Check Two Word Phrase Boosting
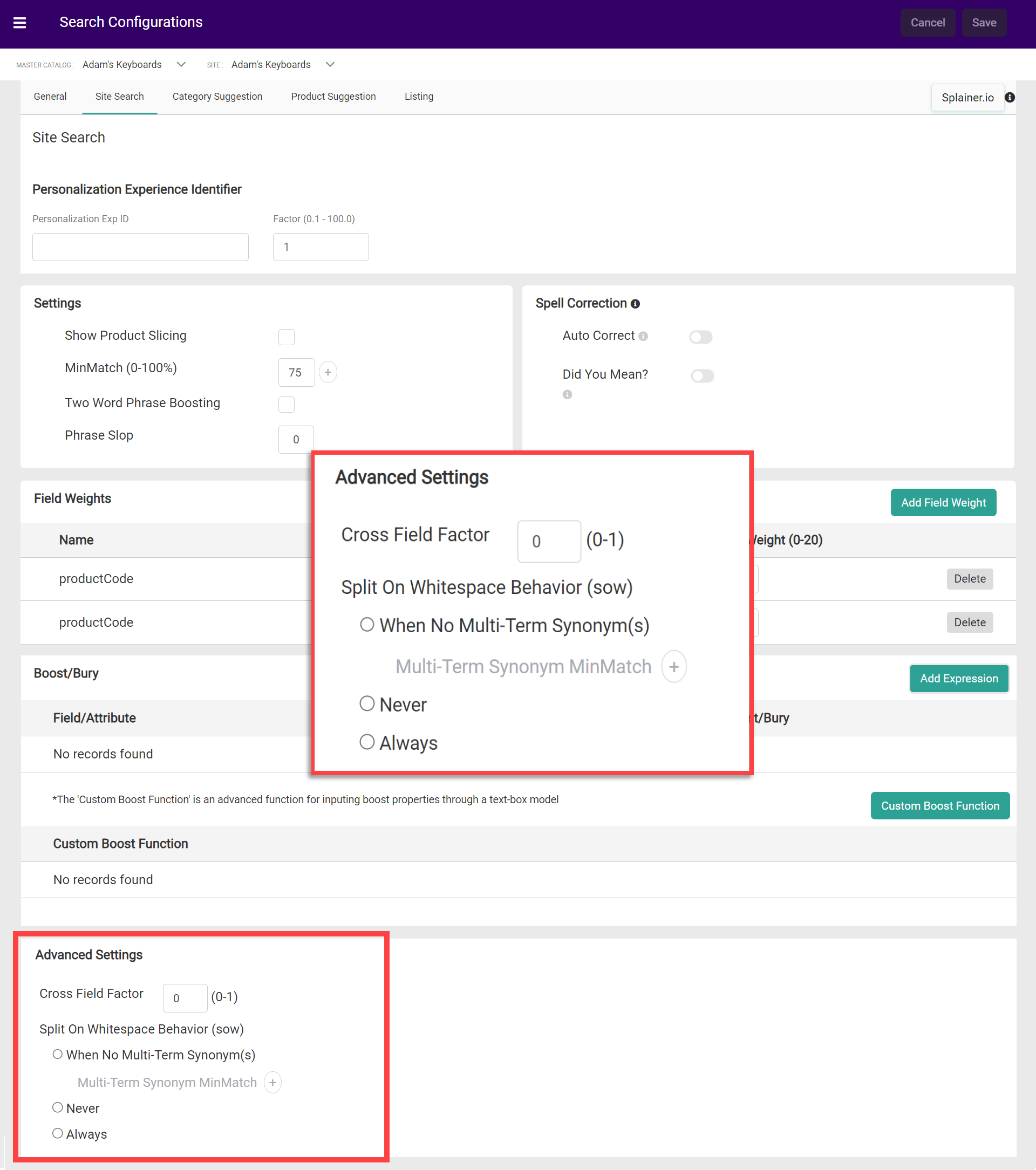Viewport: 1036px width, 1170px height. tap(287, 404)
